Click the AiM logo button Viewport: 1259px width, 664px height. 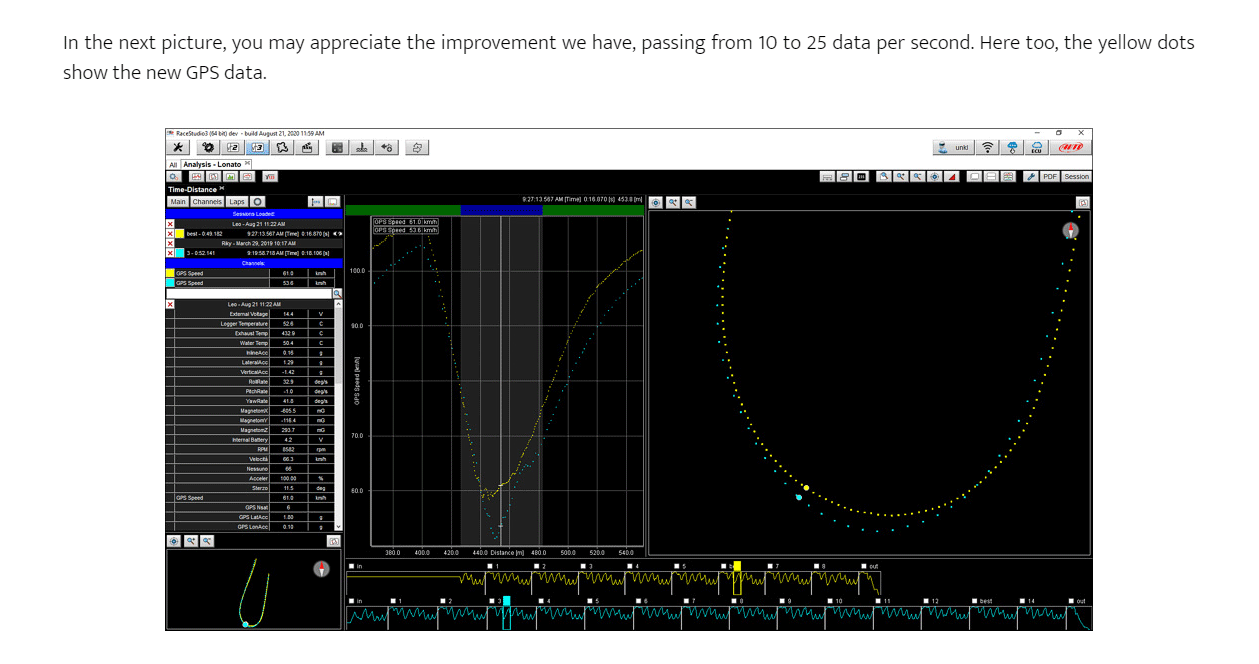click(x=1071, y=147)
